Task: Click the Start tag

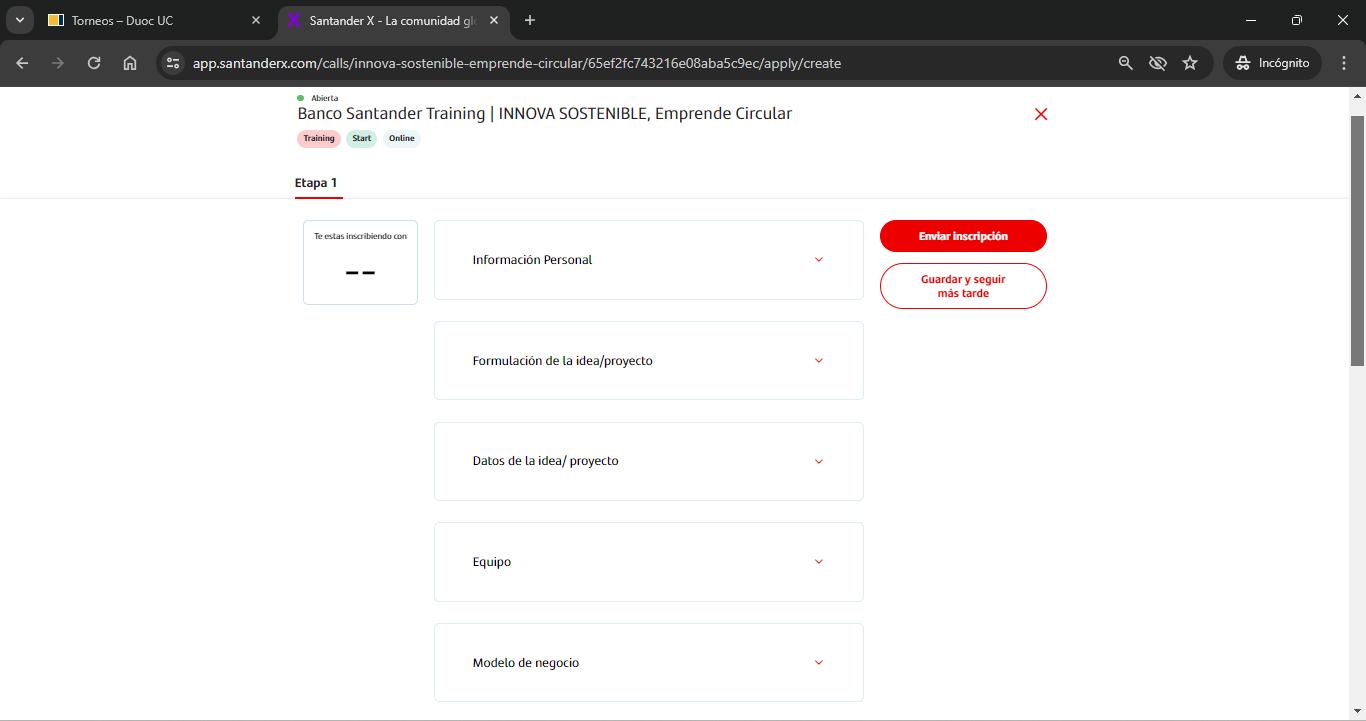Action: coord(362,138)
